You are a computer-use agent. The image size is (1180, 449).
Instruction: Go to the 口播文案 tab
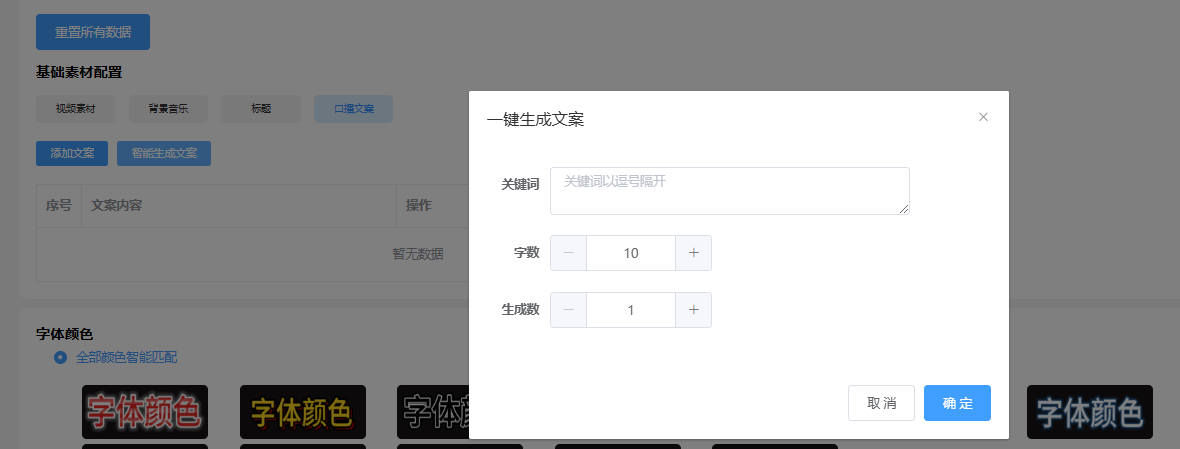353,109
